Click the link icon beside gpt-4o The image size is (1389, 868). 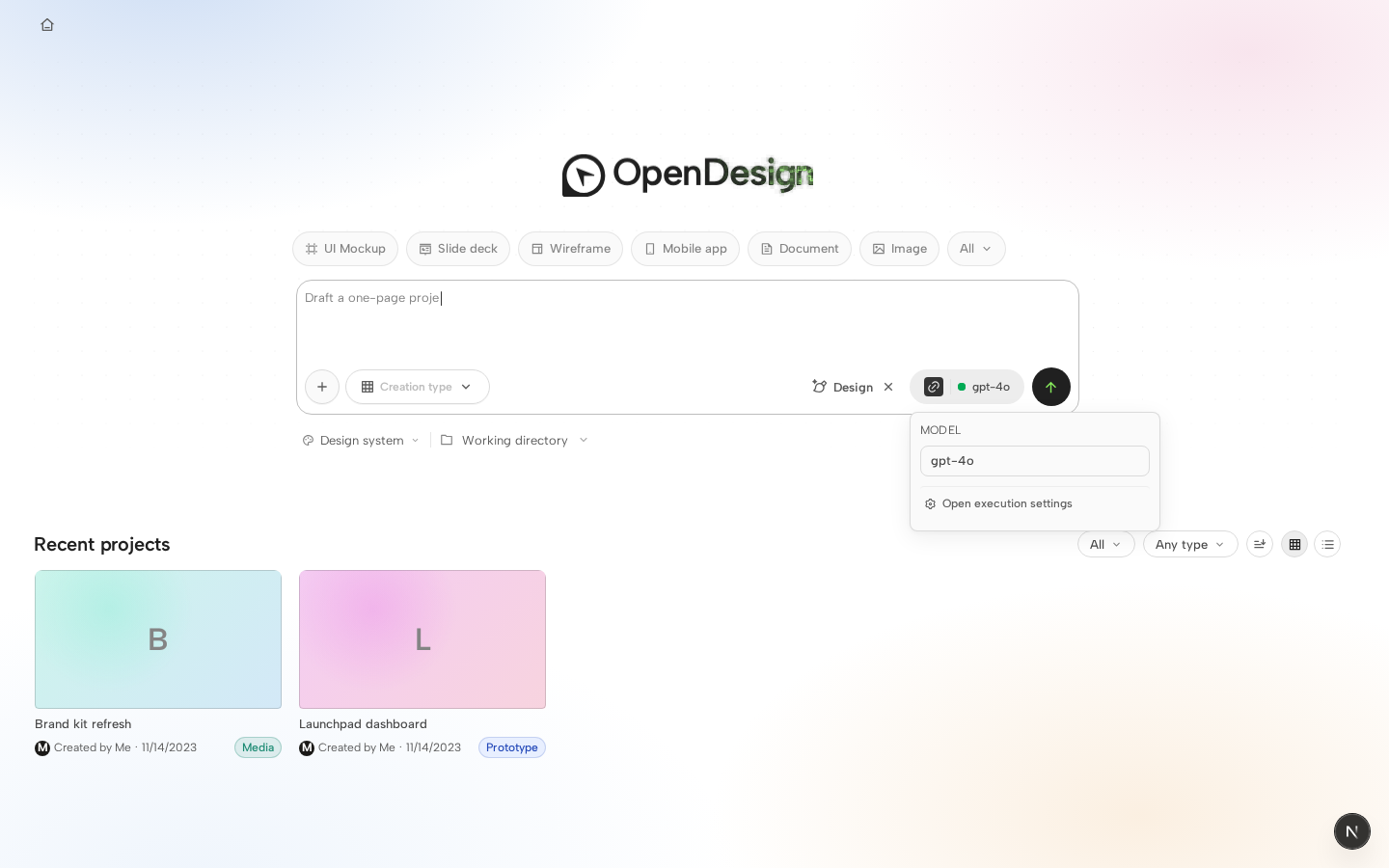click(934, 387)
